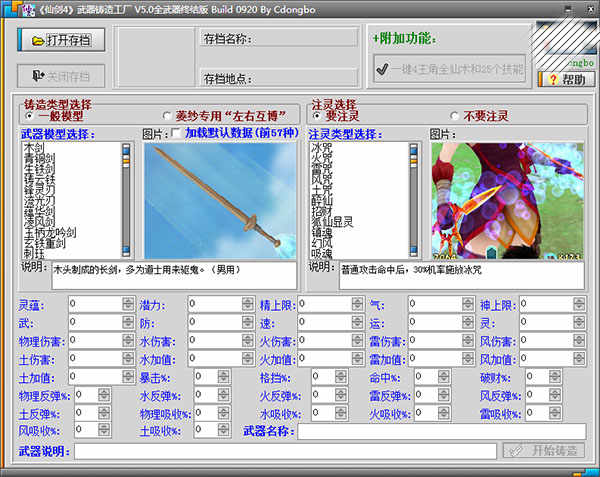Increase the 命中% value with up arrow

tap(443, 374)
